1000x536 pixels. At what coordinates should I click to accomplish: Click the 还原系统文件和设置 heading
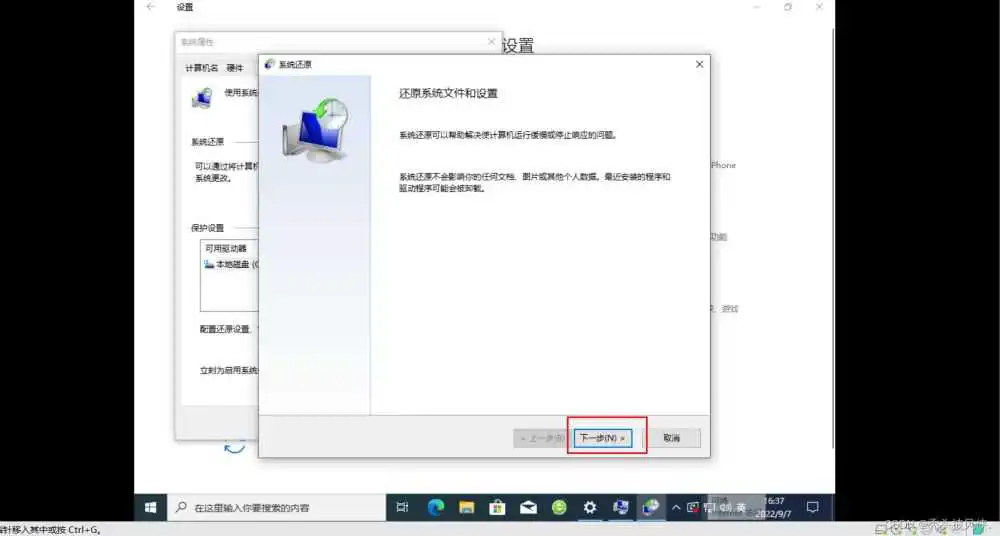tap(448, 93)
